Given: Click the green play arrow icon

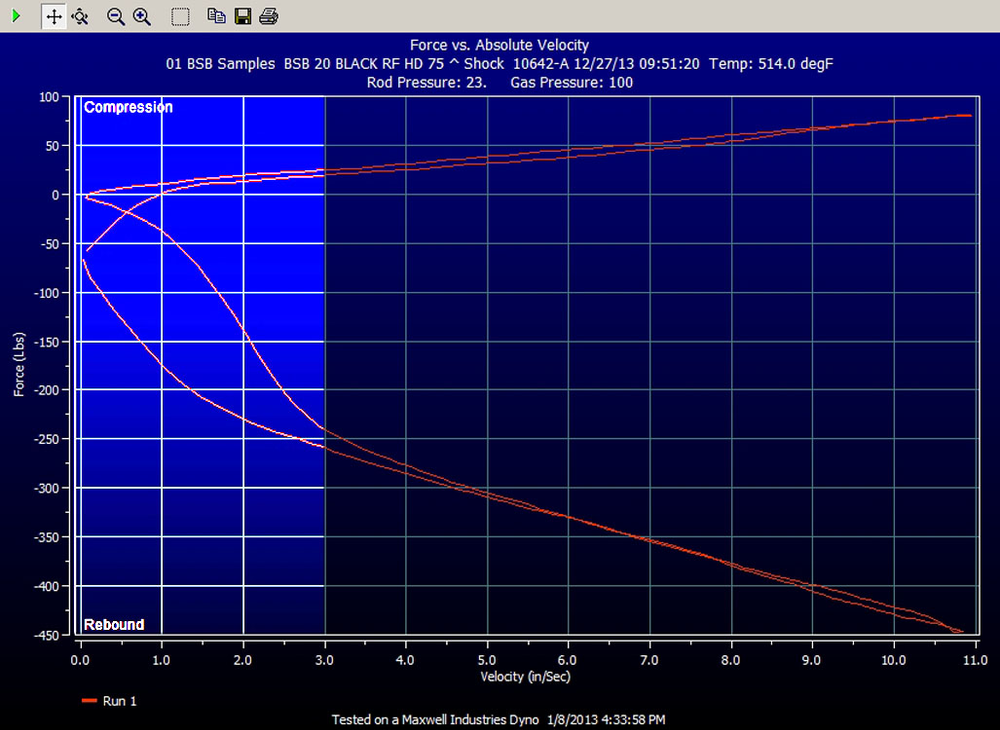Looking at the screenshot, I should pyautogui.click(x=17, y=16).
